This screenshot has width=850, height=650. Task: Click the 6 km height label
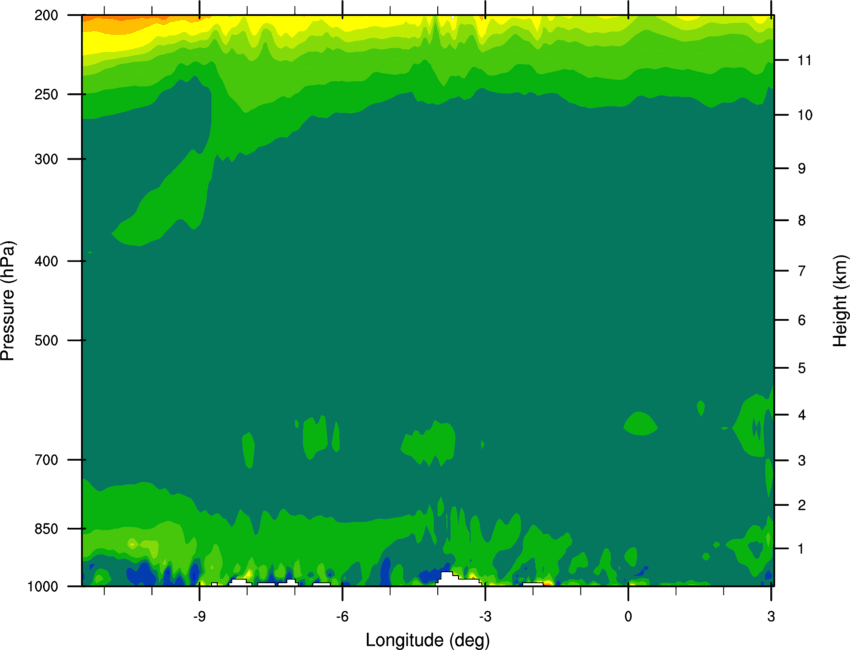(x=802, y=320)
